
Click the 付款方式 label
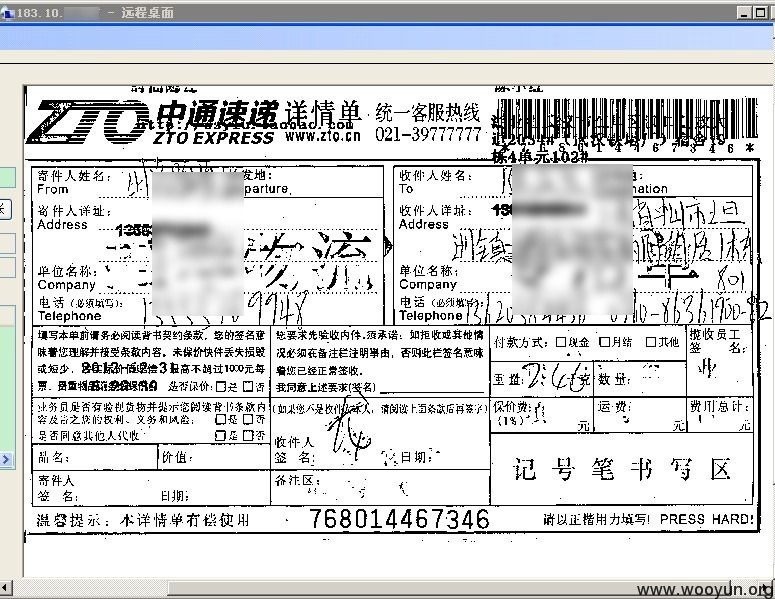pos(521,342)
